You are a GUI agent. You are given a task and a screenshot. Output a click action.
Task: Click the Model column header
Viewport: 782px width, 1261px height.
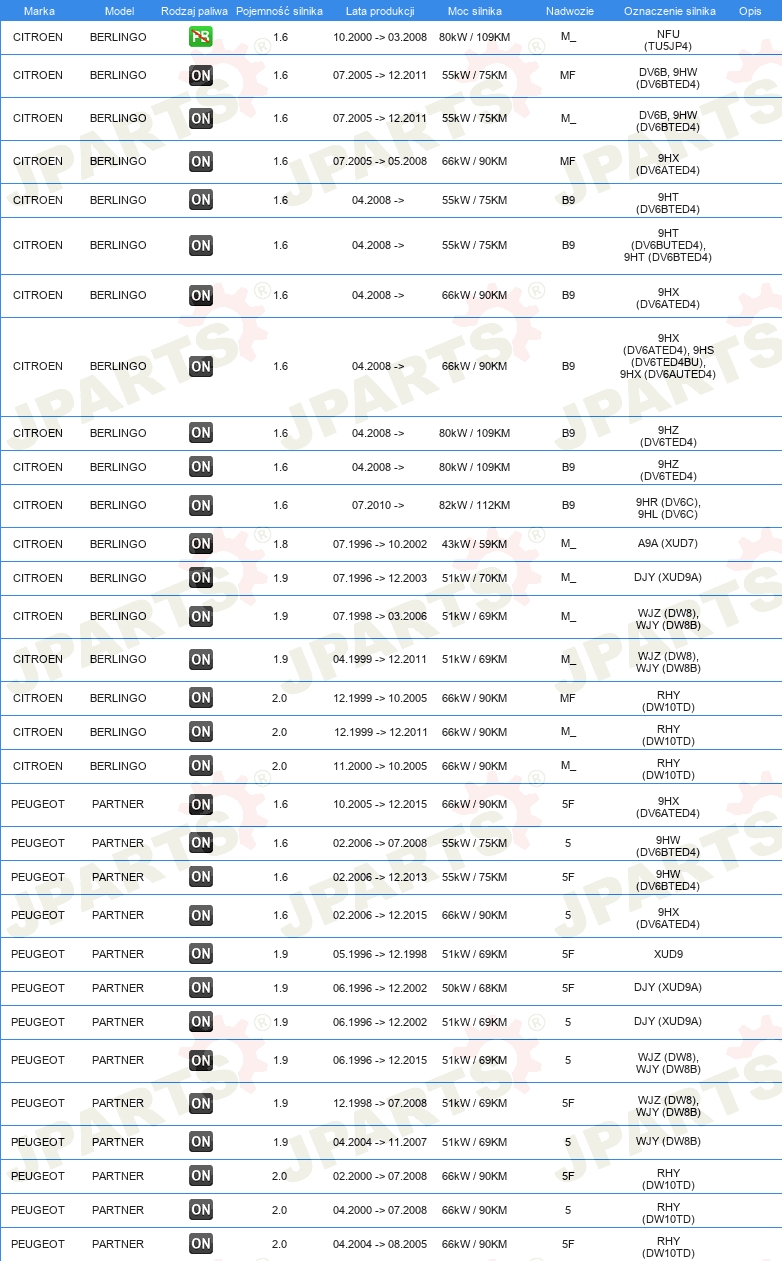coord(119,11)
